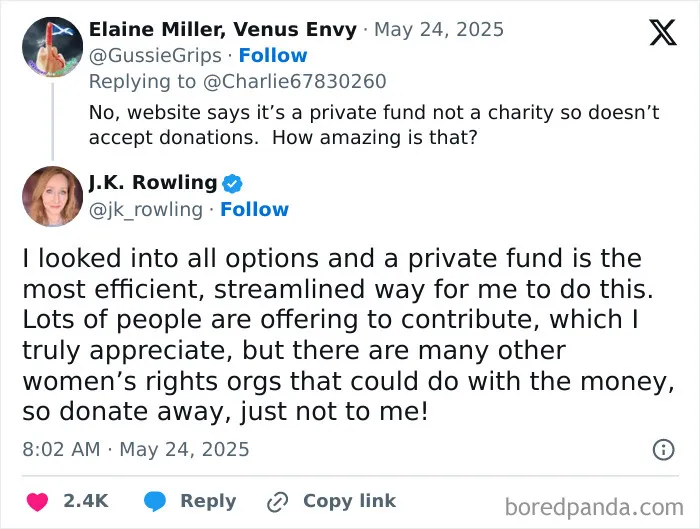Click J.K. Rowling's verified badge

(x=232, y=183)
